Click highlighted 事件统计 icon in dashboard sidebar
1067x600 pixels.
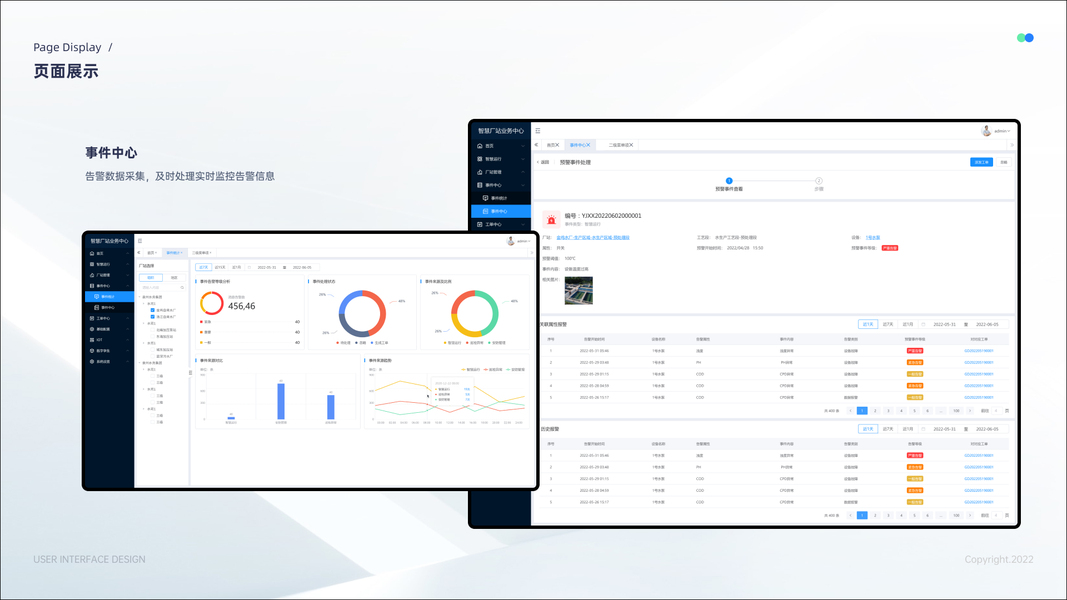click(97, 297)
